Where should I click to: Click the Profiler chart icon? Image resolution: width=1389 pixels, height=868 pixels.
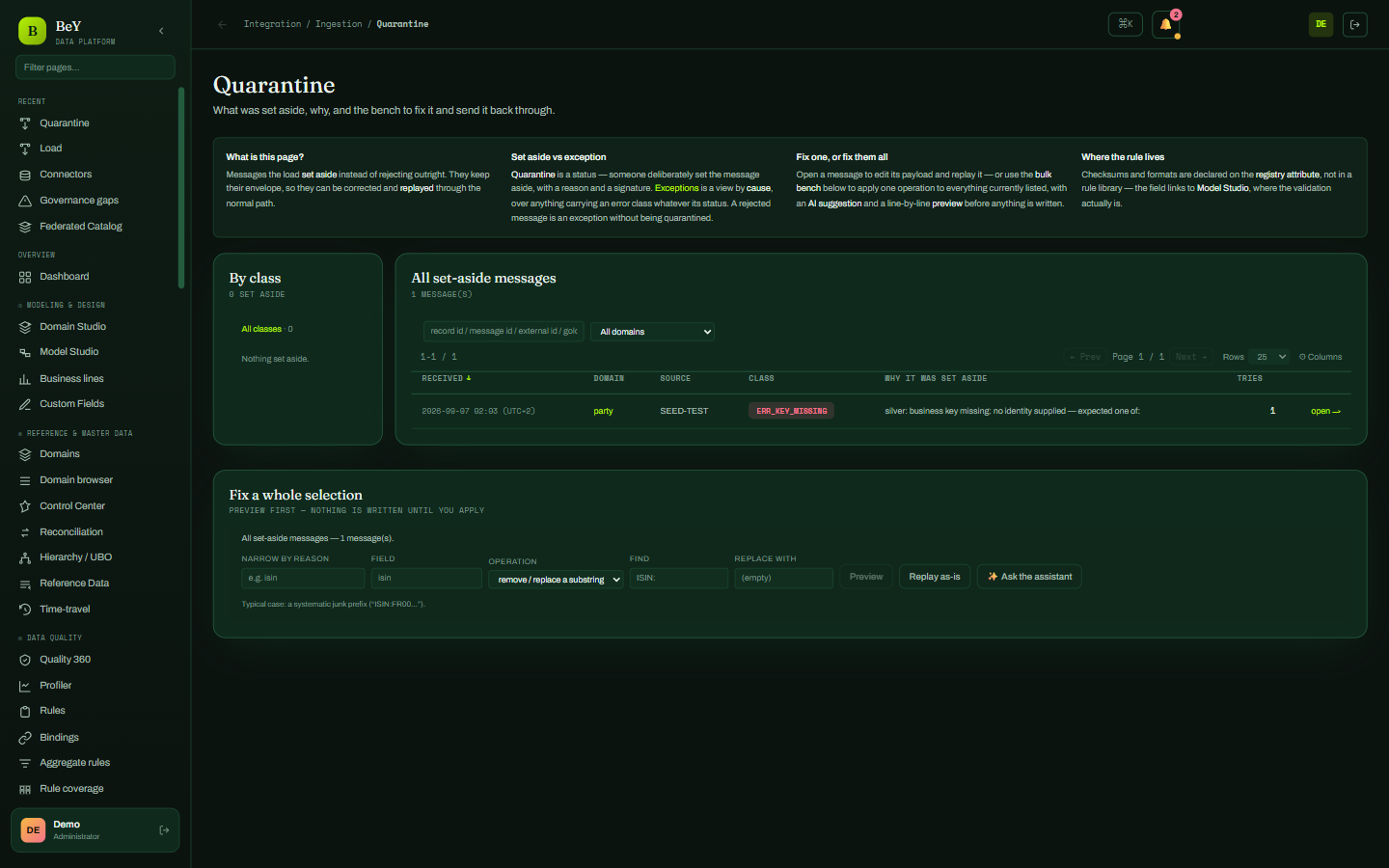(x=25, y=686)
